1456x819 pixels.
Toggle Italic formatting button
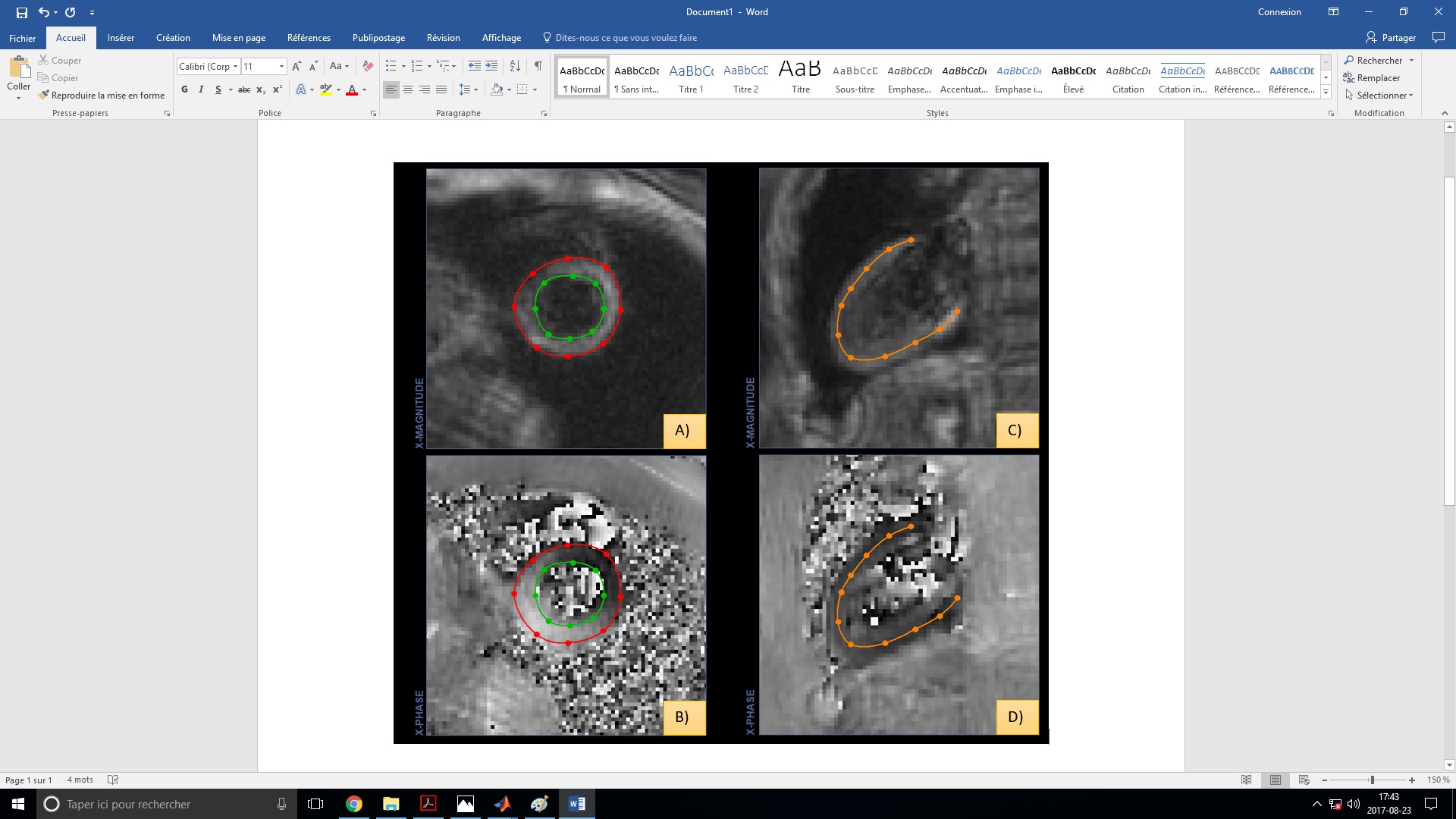pyautogui.click(x=201, y=89)
